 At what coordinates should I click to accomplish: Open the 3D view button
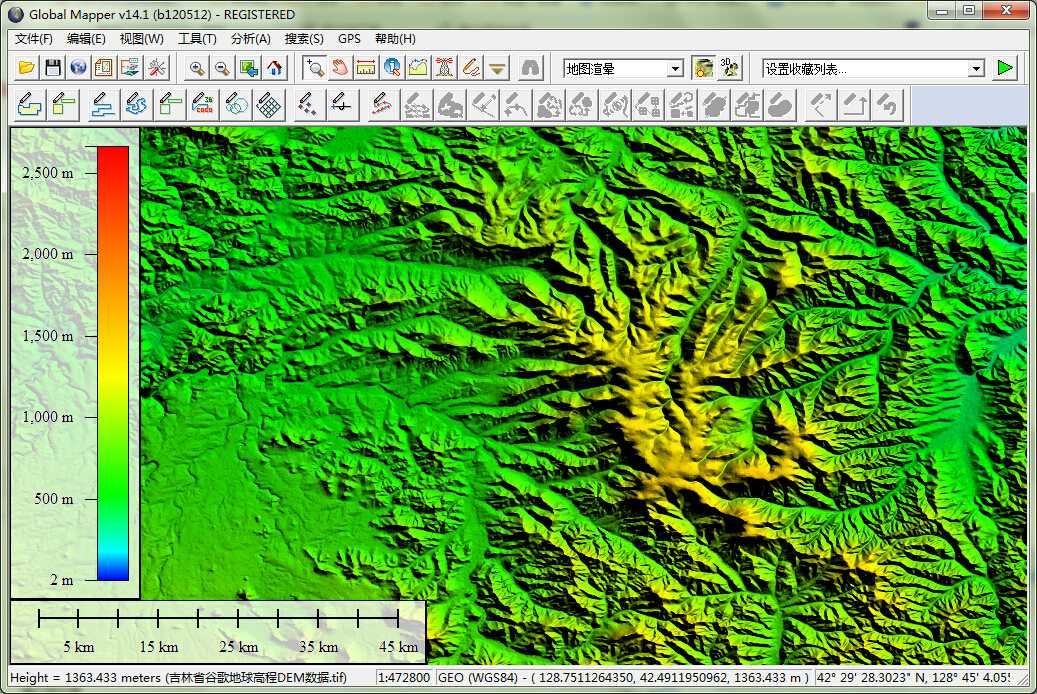[729, 67]
